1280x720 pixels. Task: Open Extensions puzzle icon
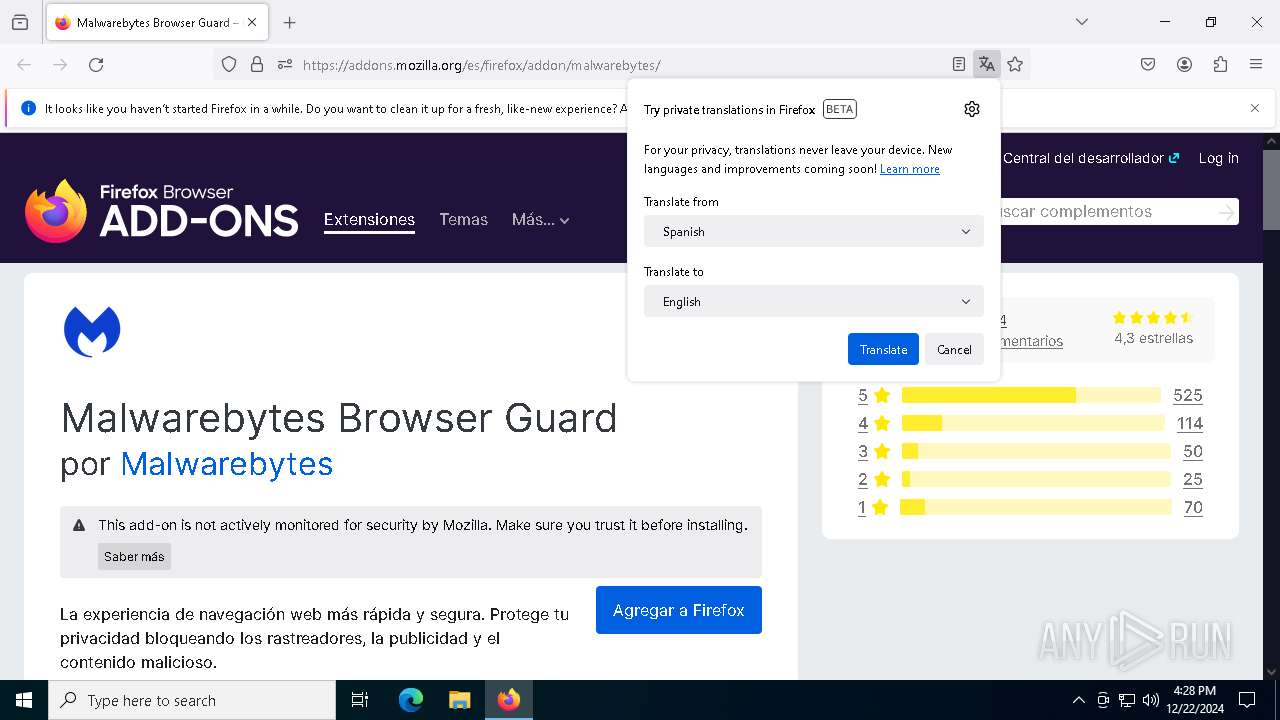1220,65
